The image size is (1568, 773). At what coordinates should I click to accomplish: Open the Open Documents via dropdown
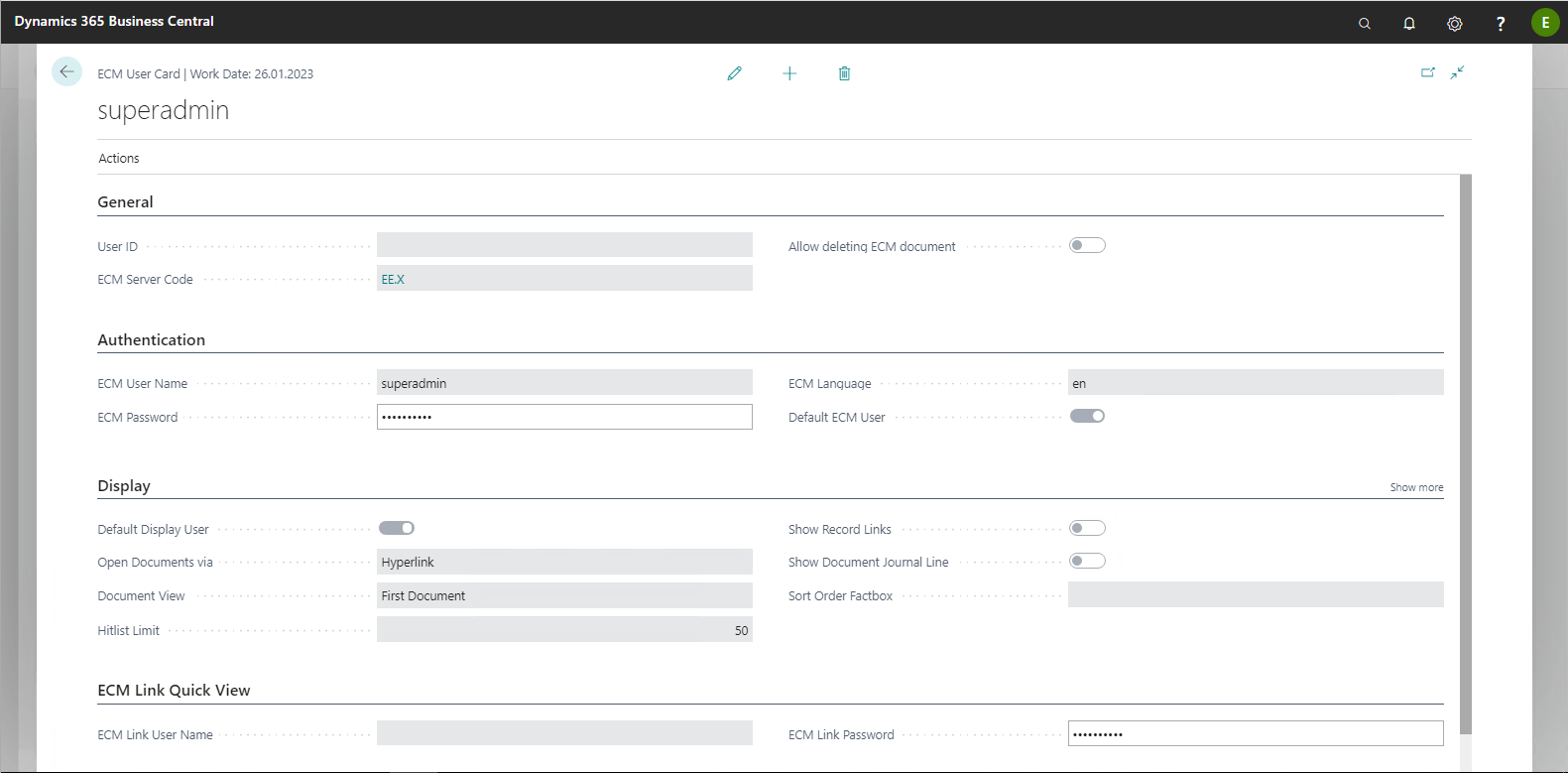564,562
